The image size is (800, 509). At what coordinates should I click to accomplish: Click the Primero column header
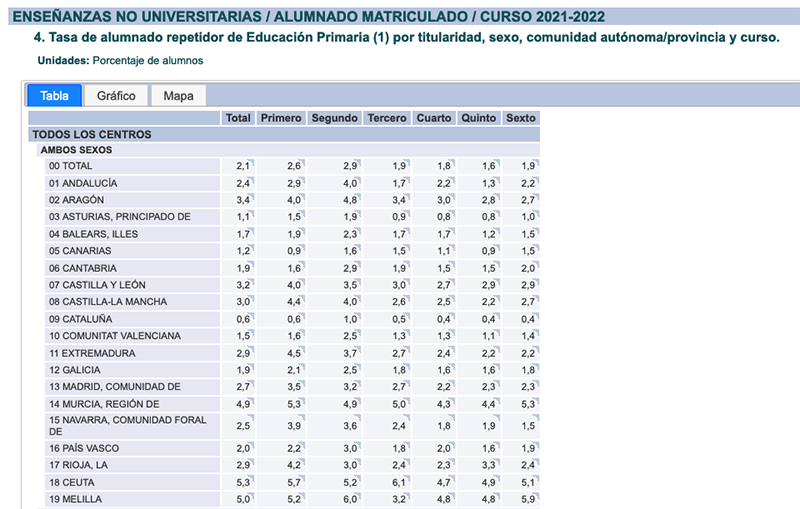280,118
